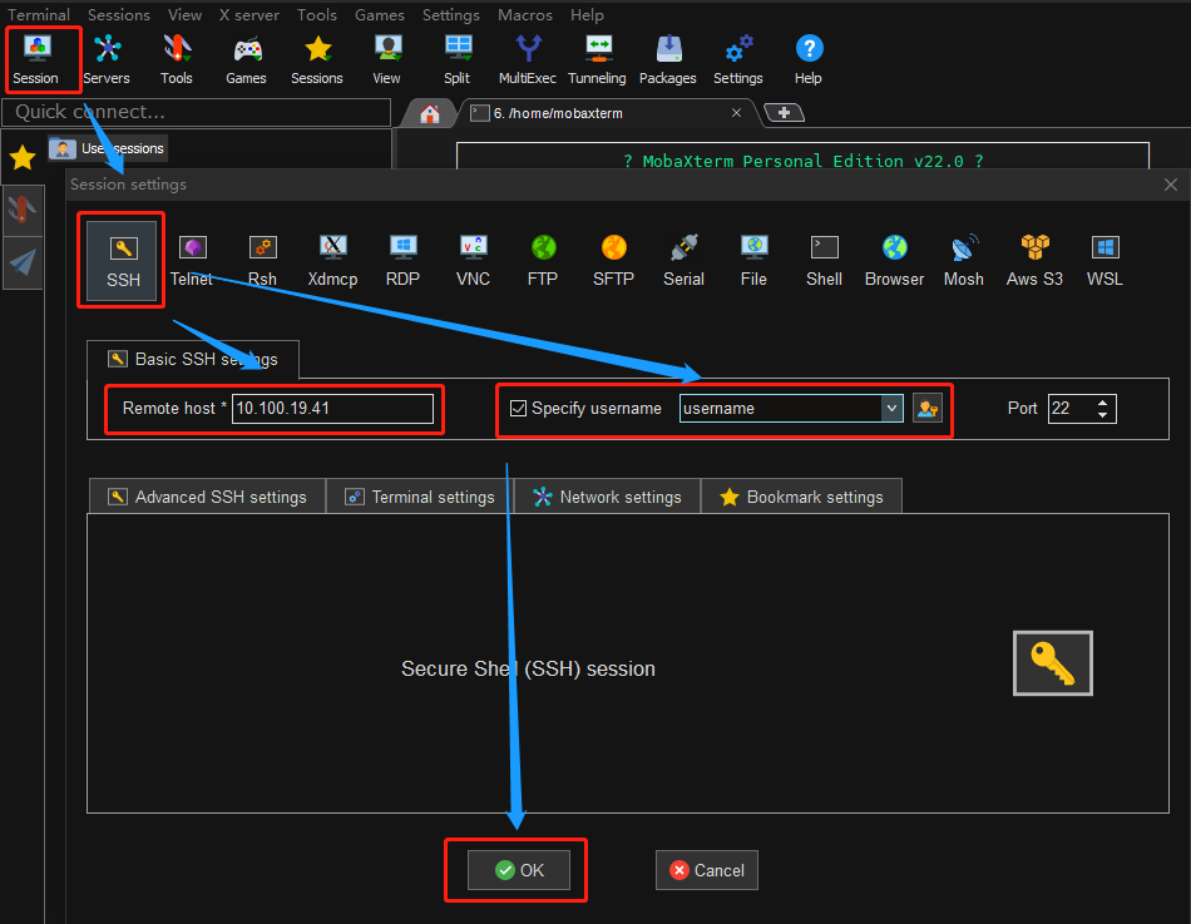The image size is (1191, 924).
Task: Toggle the Specify username checkbox
Action: [x=518, y=408]
